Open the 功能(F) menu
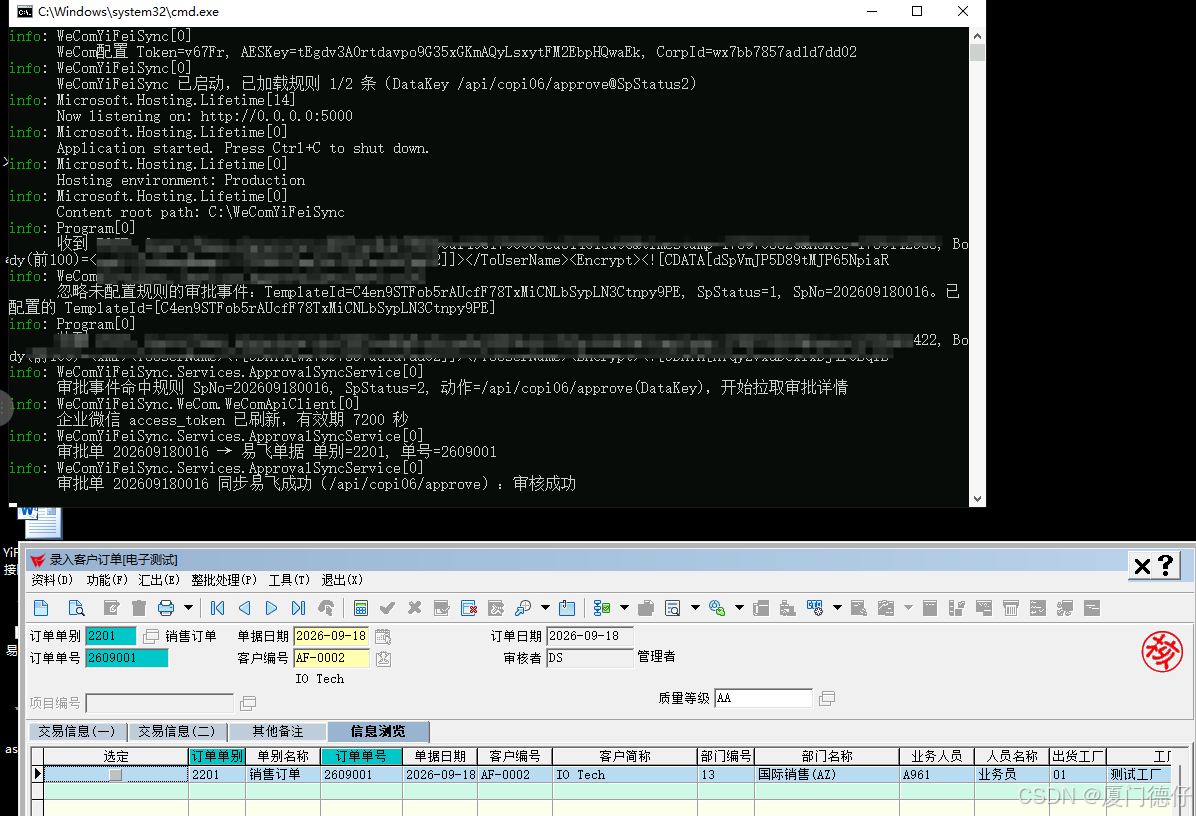The image size is (1196, 816). 107,580
